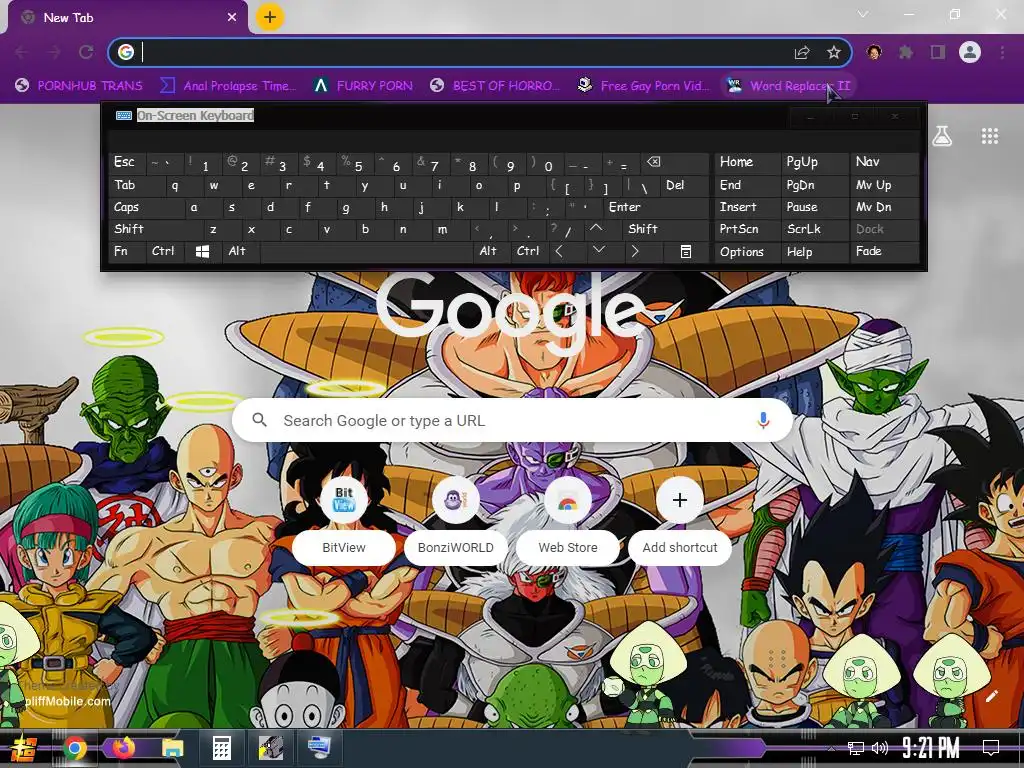The image size is (1024, 768).
Task: Toggle right Shift key on keyboard
Action: (665, 229)
